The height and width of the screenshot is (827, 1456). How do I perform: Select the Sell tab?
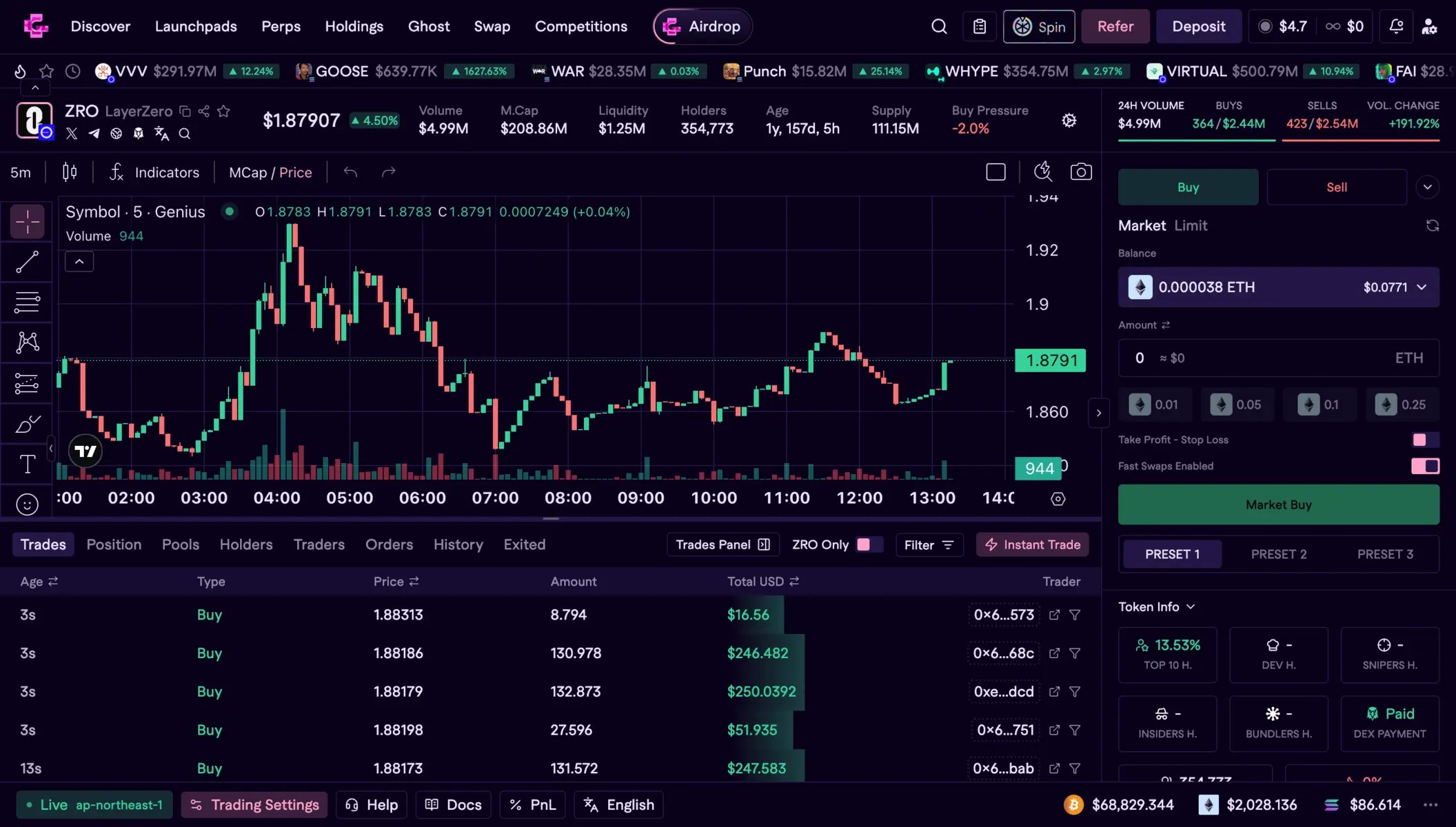coord(1336,187)
